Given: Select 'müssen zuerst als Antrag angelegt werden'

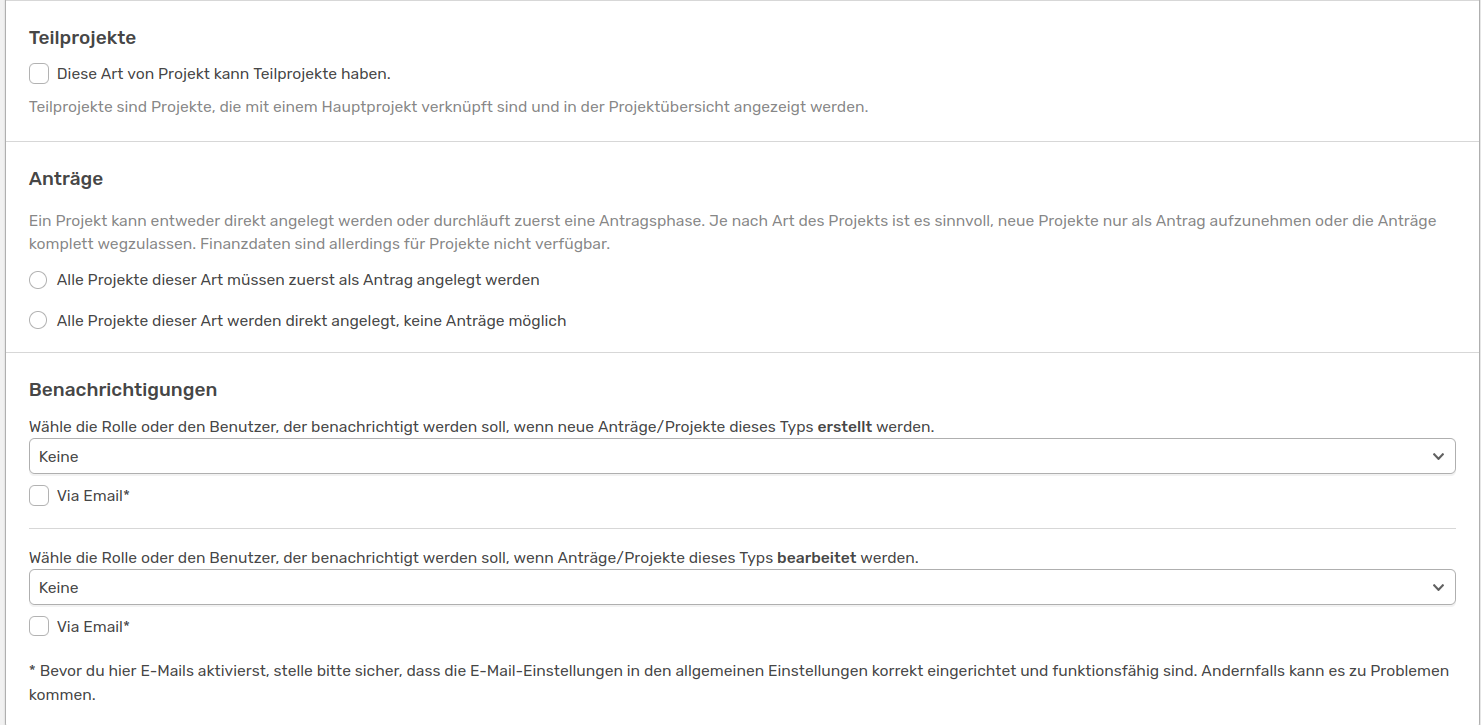Looking at the screenshot, I should [x=37, y=280].
